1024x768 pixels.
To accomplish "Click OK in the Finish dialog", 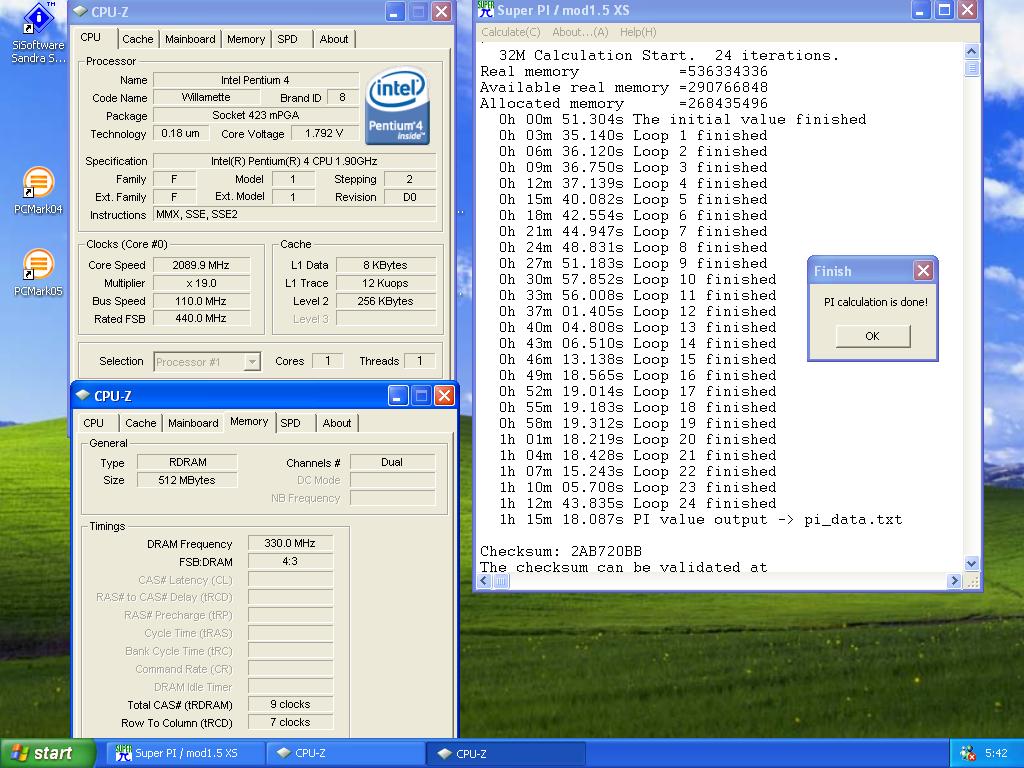I will 872,336.
